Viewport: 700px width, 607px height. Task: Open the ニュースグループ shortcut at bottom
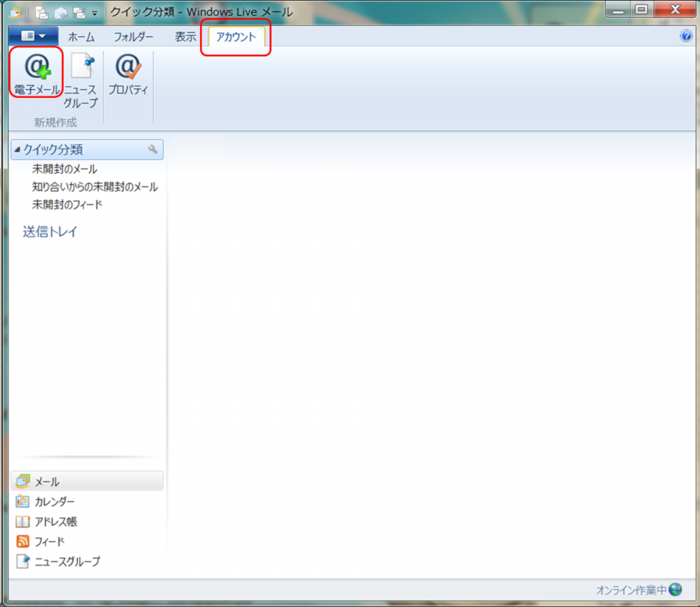click(x=58, y=561)
